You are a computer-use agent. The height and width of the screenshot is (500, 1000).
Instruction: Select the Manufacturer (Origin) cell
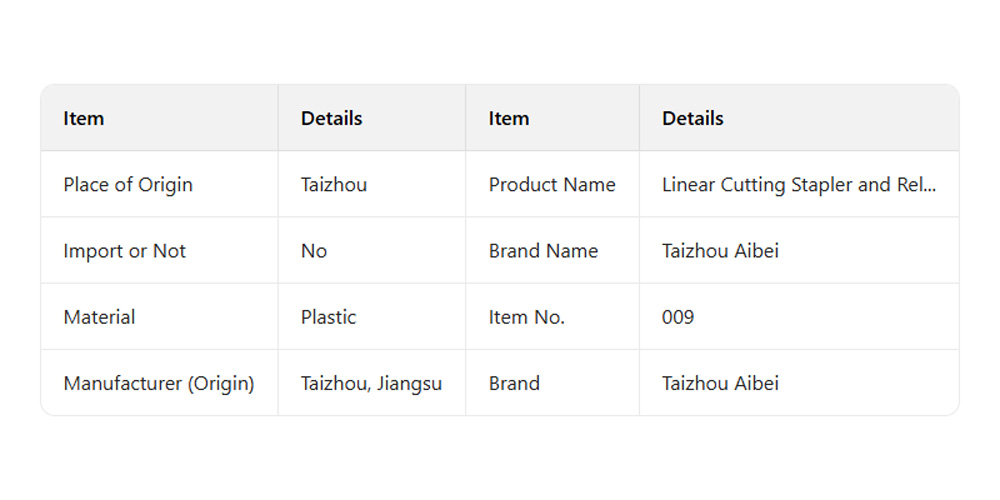tap(158, 383)
